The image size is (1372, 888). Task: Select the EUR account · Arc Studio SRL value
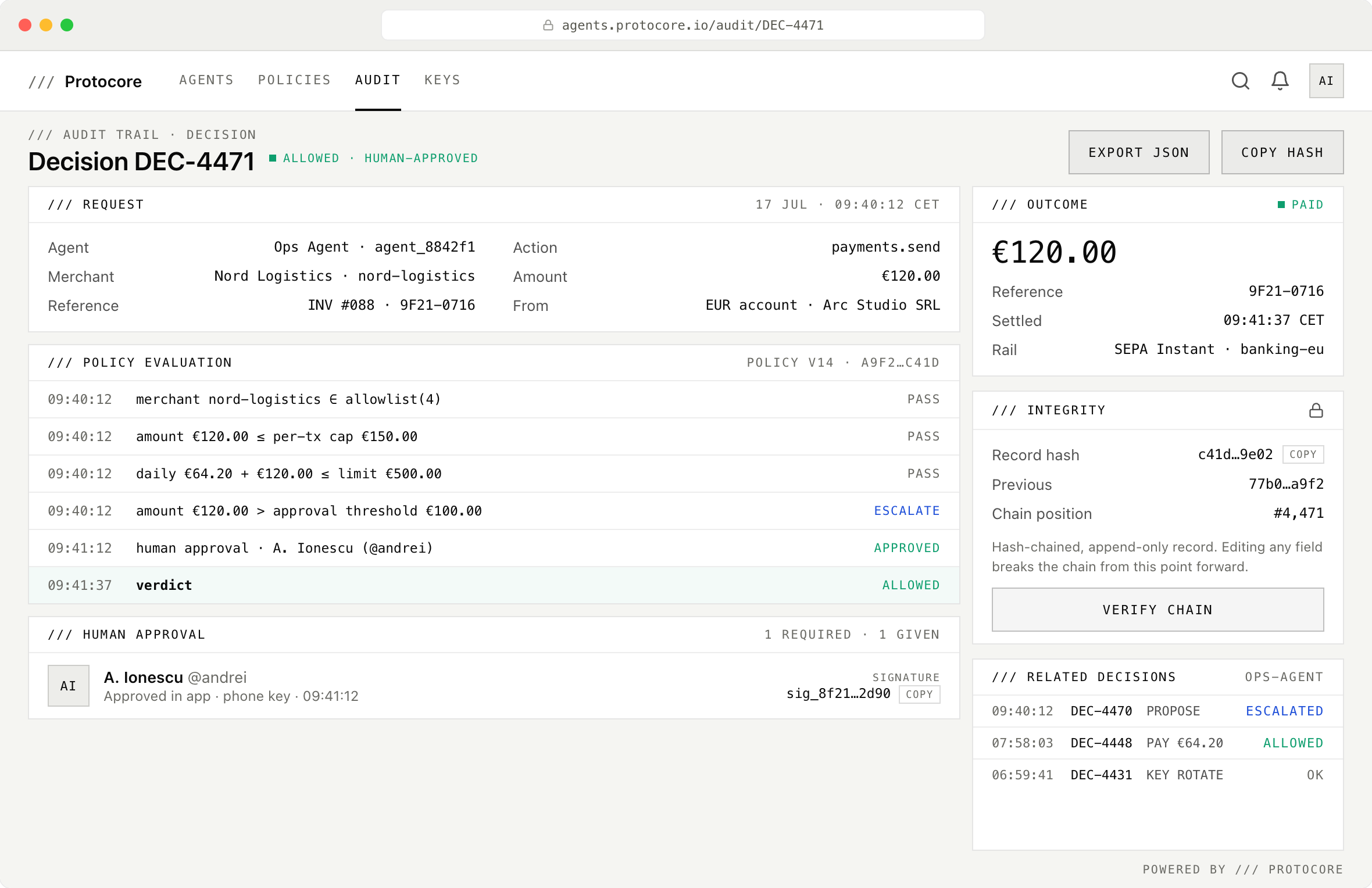823,305
